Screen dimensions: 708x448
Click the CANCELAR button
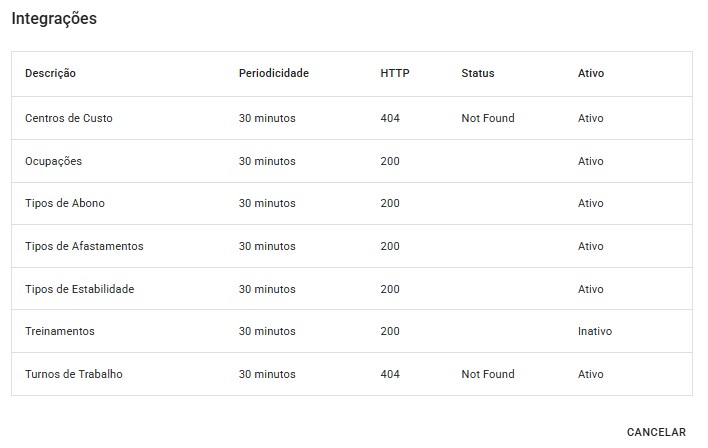pyautogui.click(x=656, y=432)
